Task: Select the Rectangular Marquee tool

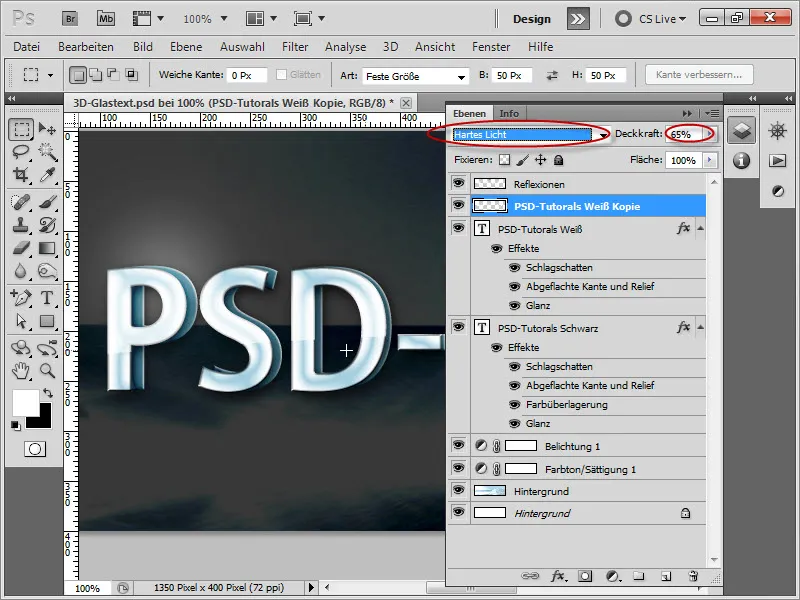Action: coord(21,130)
